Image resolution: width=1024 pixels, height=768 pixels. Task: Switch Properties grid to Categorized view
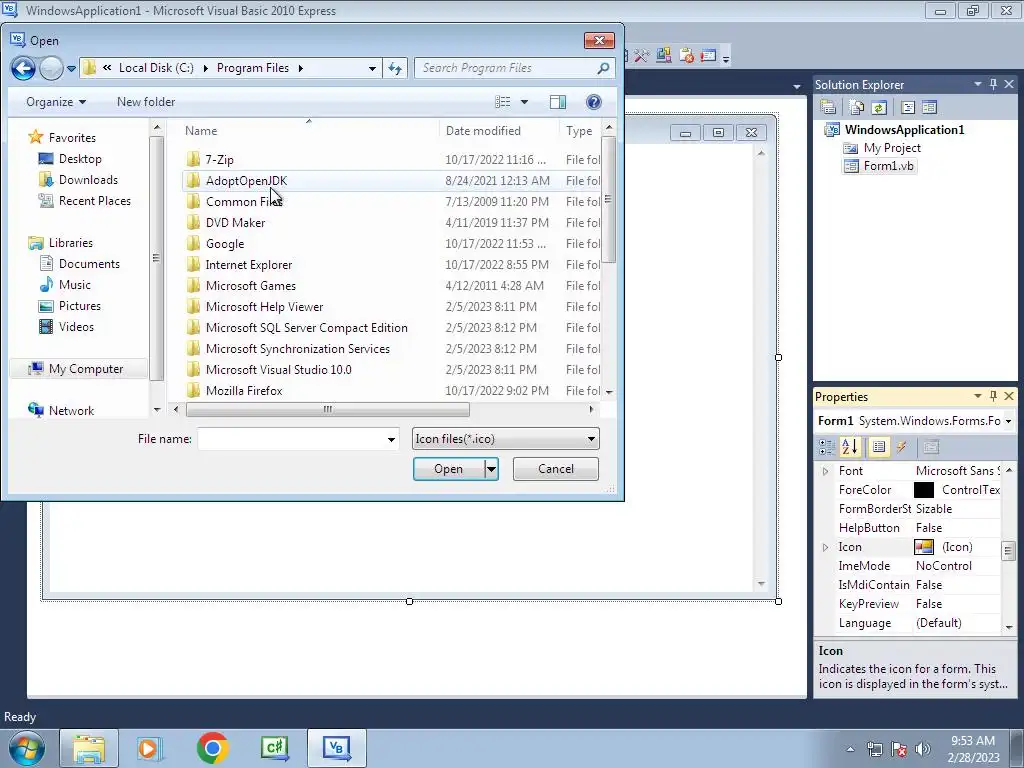point(827,447)
